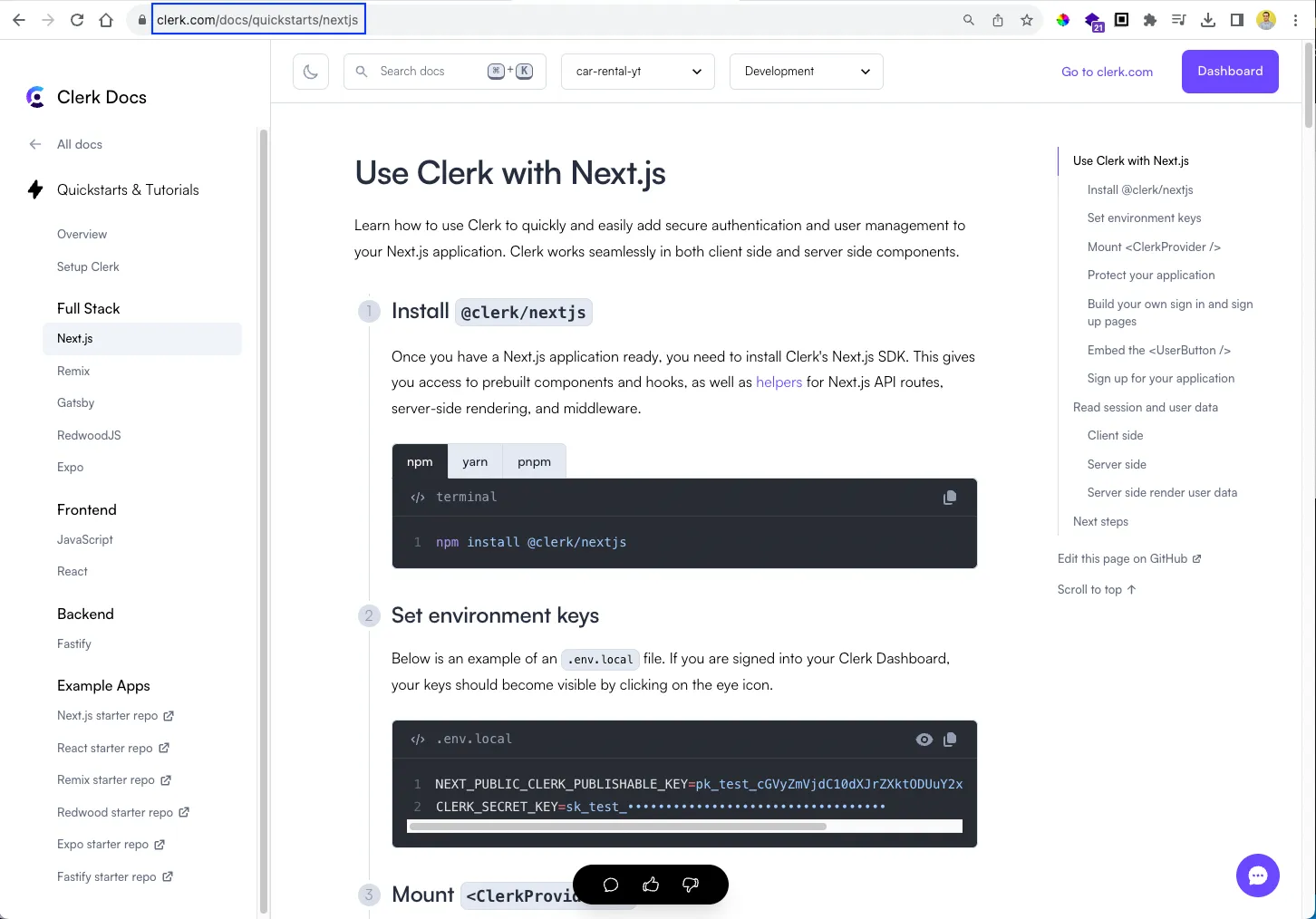Open the media control playlist icon
1316x919 pixels.
coord(1179,20)
